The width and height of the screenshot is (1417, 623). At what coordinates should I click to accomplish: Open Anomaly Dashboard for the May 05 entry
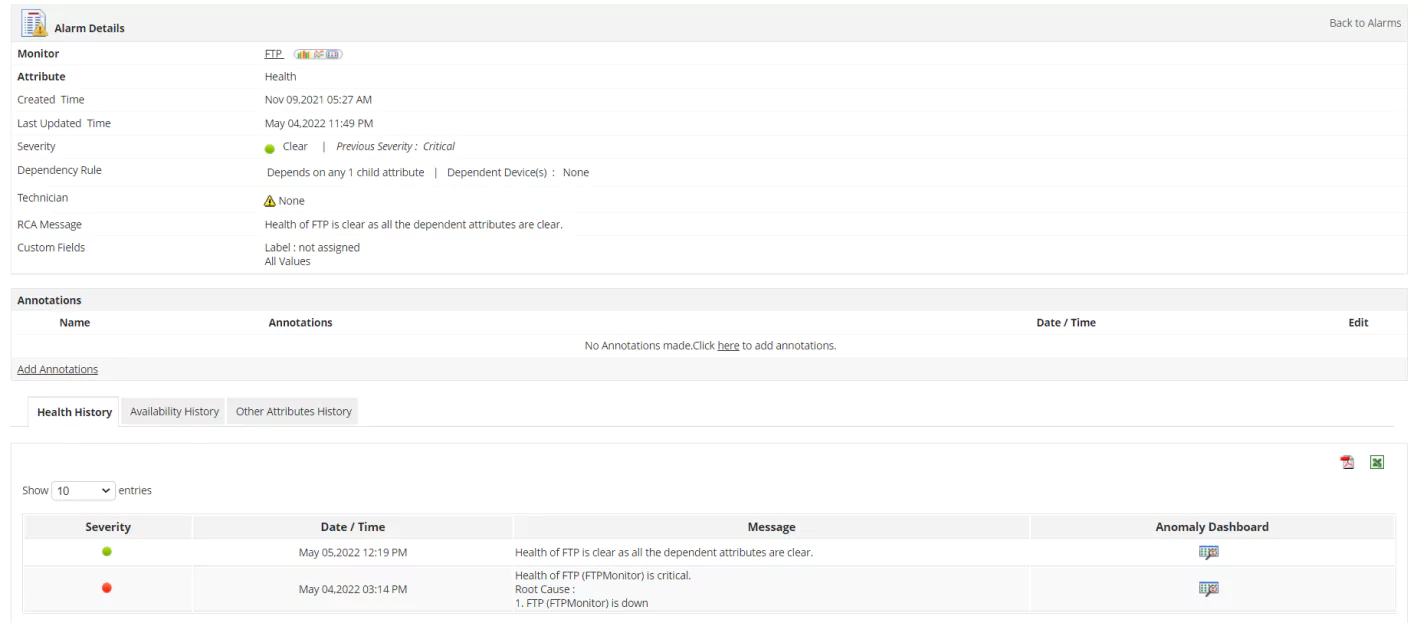[x=1211, y=552]
